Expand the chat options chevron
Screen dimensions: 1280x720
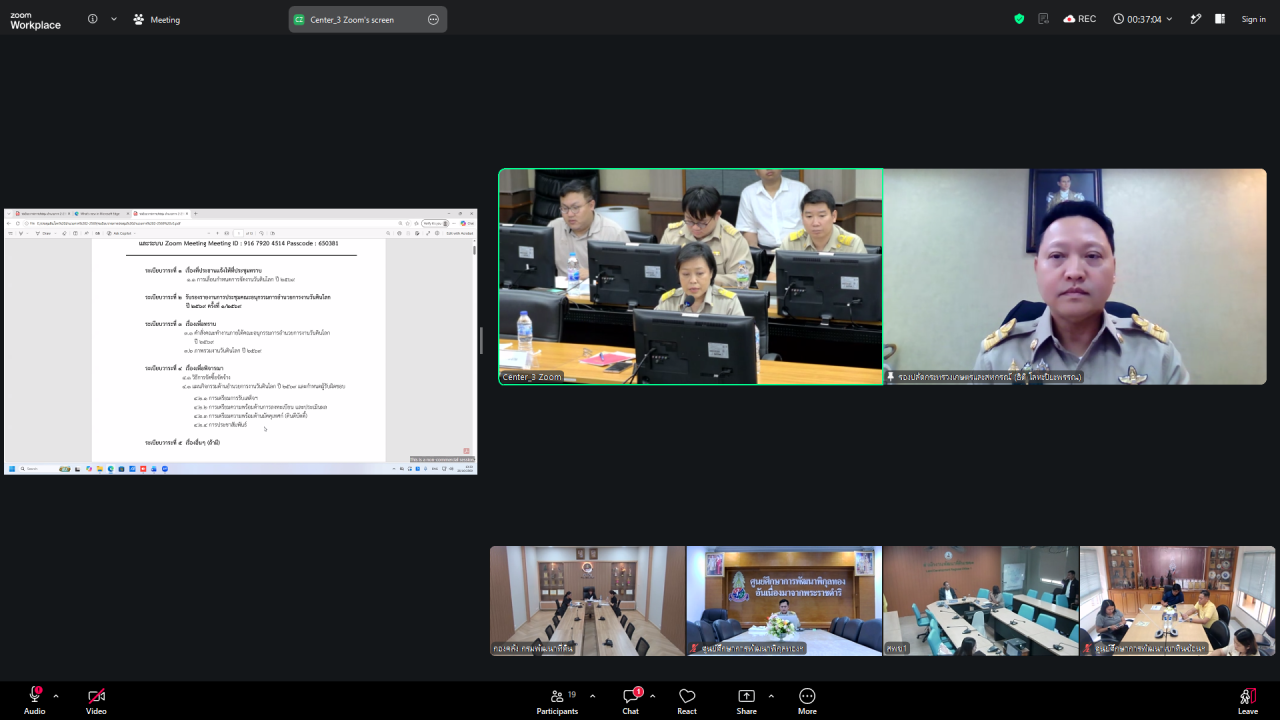tap(652, 696)
